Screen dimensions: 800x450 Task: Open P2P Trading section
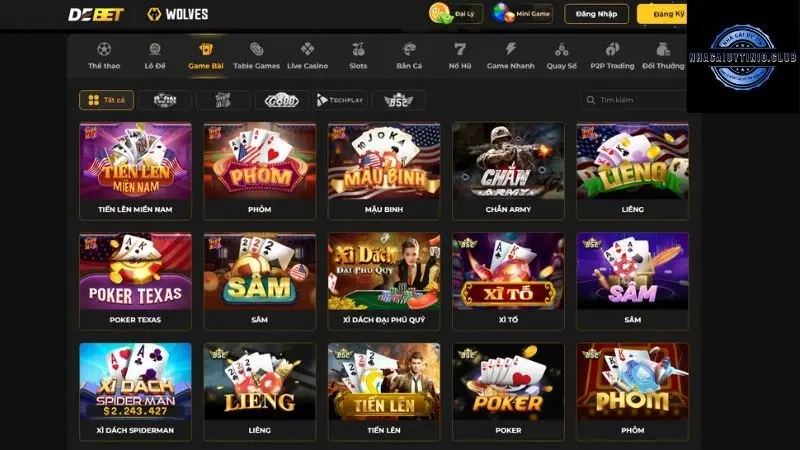[x=612, y=56]
